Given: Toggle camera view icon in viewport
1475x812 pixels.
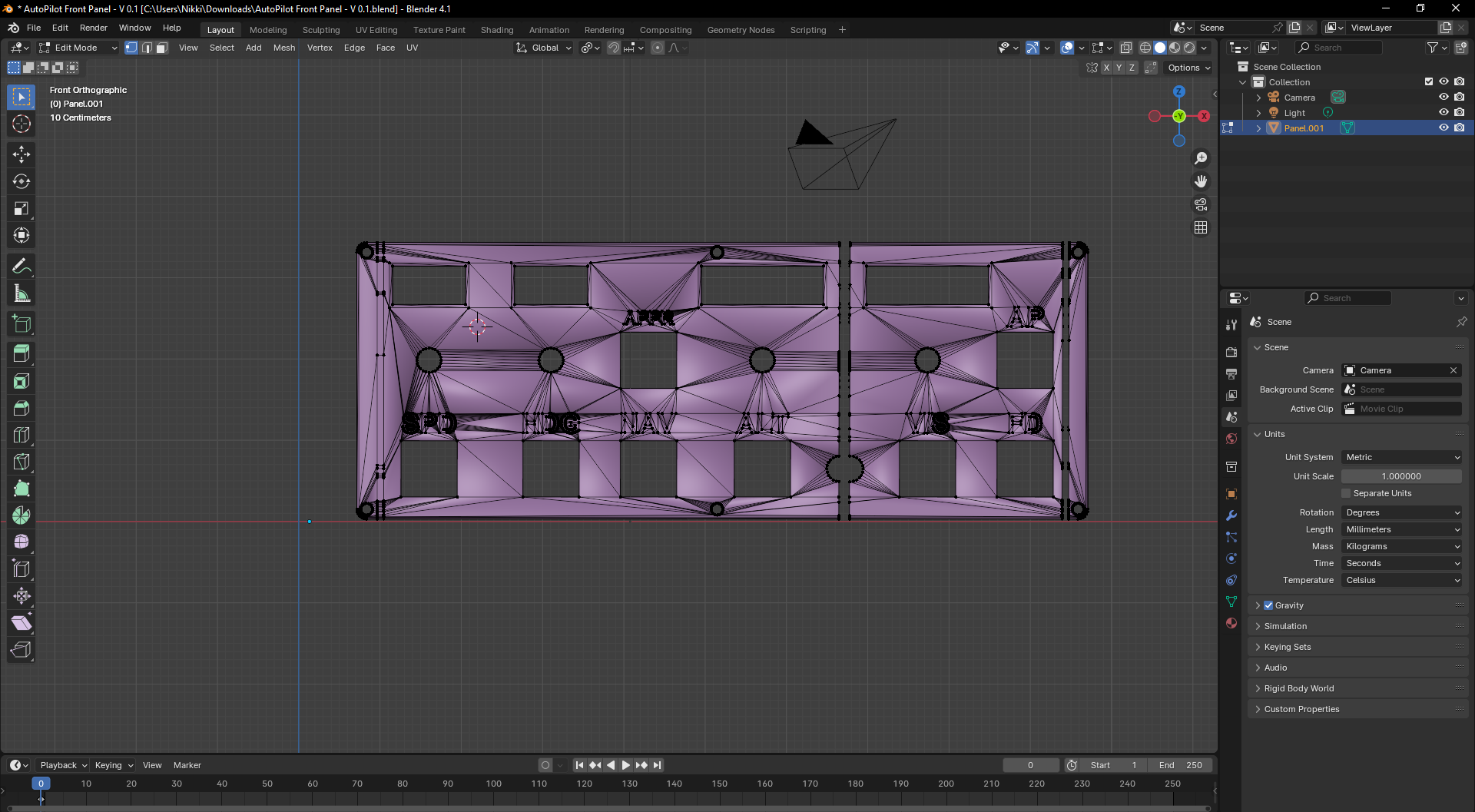Looking at the screenshot, I should coord(1201,204).
